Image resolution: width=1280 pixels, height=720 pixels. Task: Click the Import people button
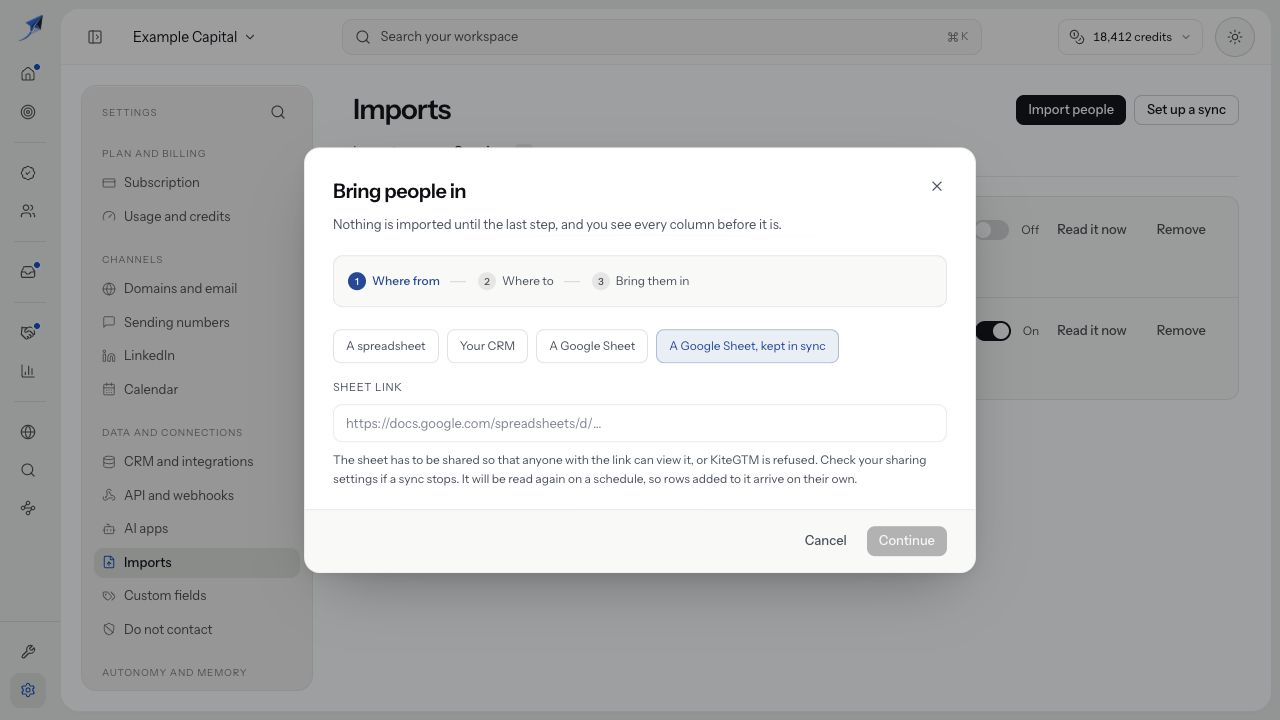pyautogui.click(x=1071, y=110)
